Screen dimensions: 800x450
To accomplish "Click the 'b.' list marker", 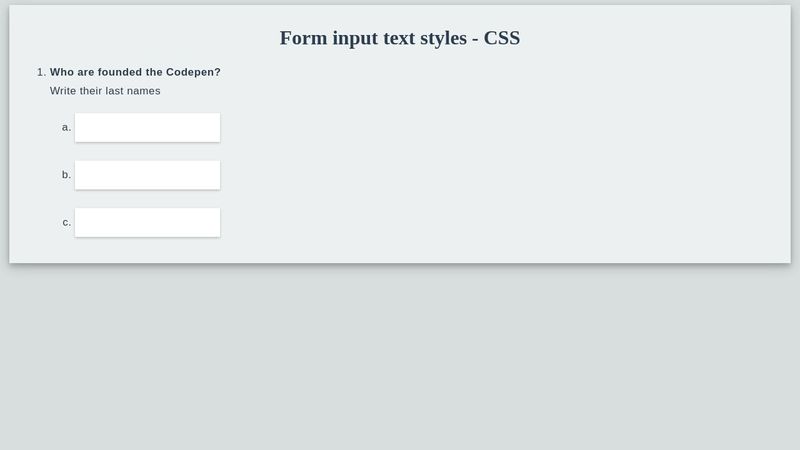I will [66, 174].
